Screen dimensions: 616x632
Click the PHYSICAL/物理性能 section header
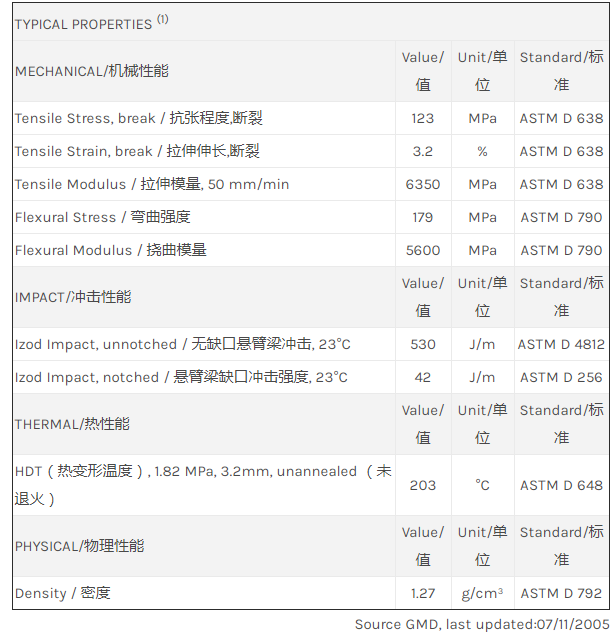click(x=79, y=546)
